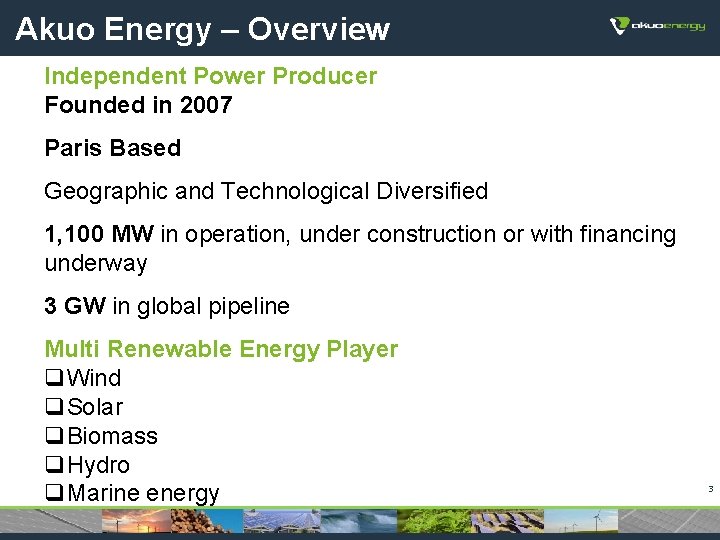Click the word 'Biomass' in the list

click(112, 436)
